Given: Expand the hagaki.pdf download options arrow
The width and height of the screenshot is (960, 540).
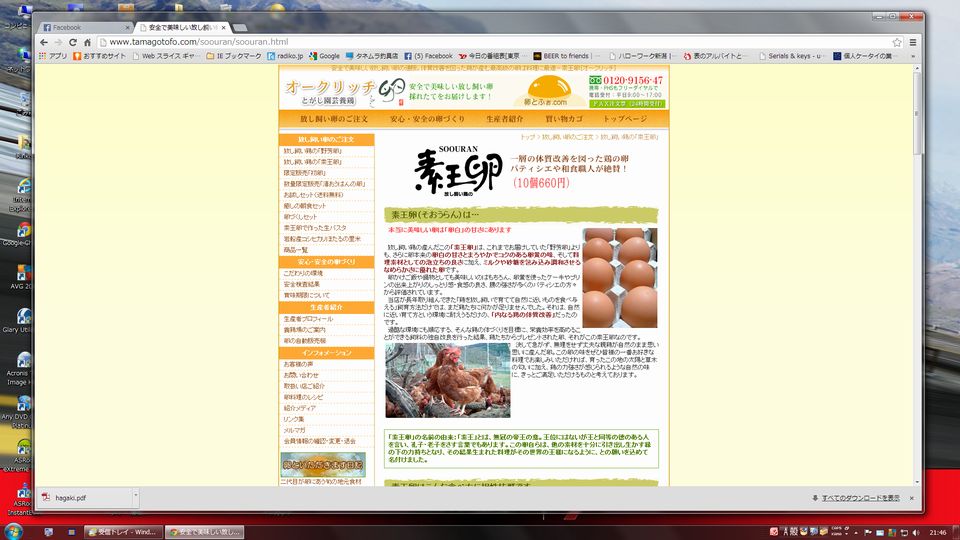Looking at the screenshot, I should click(136, 498).
